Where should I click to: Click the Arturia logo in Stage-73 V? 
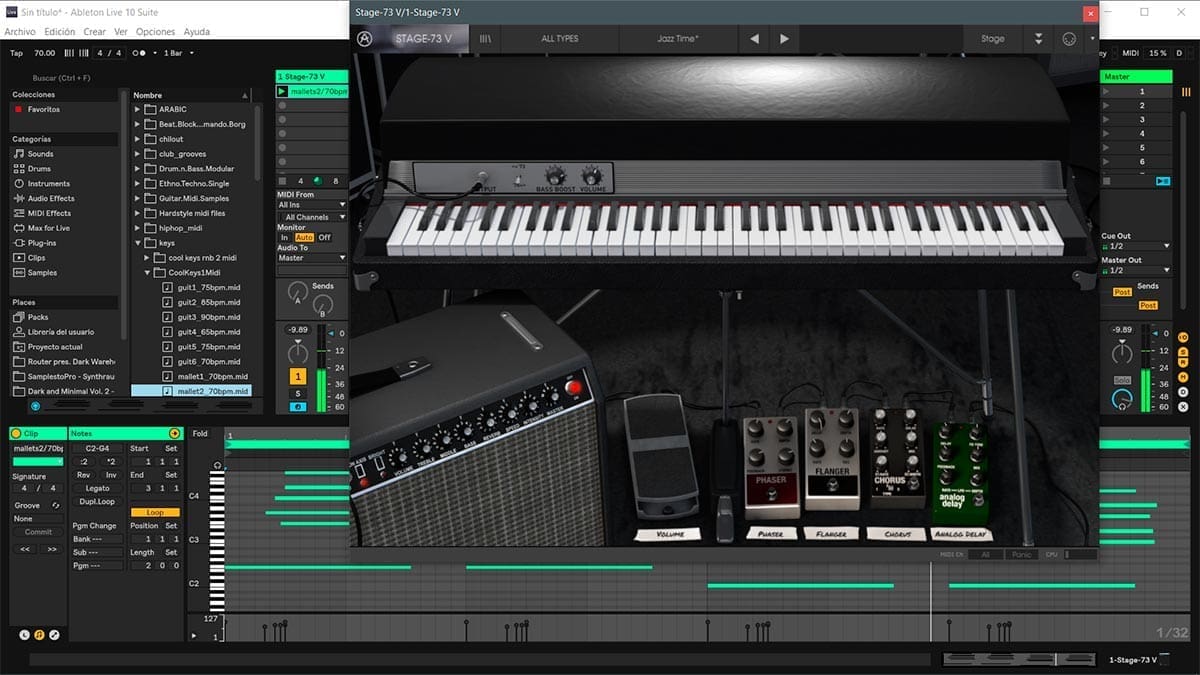click(365, 39)
